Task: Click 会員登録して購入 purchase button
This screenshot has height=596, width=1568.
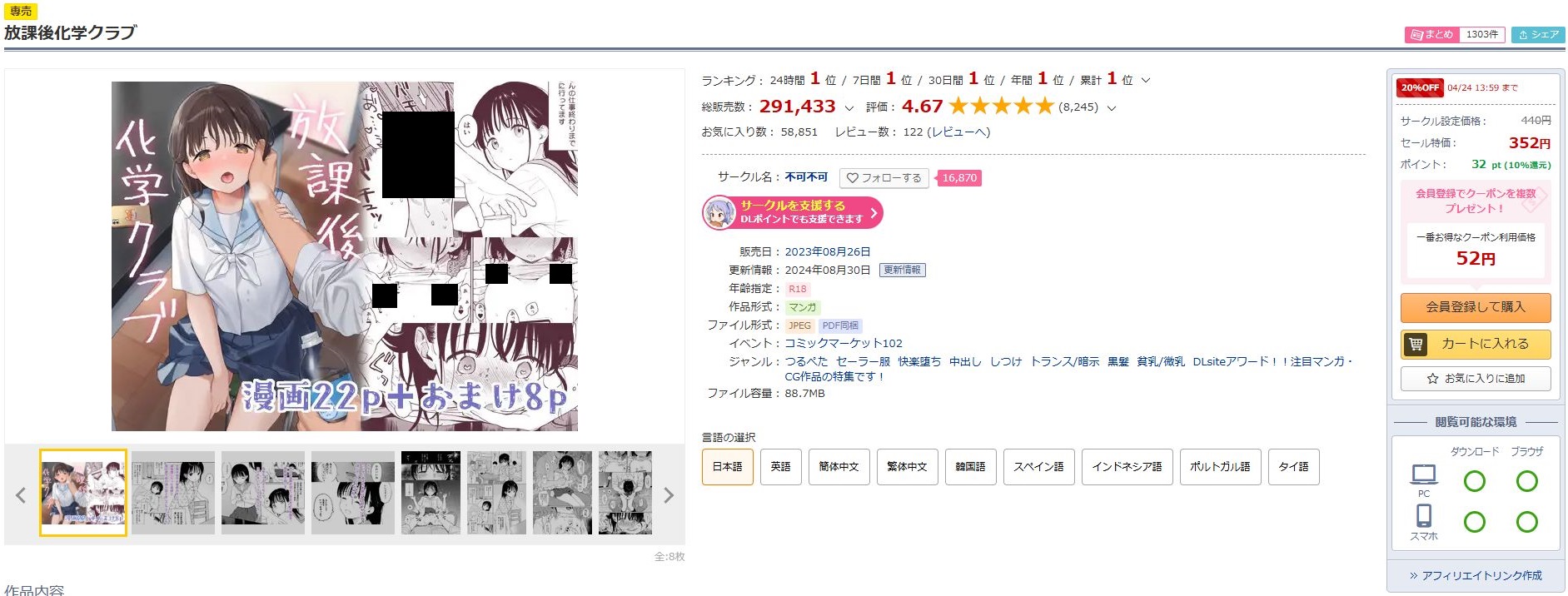Action: point(1475,307)
